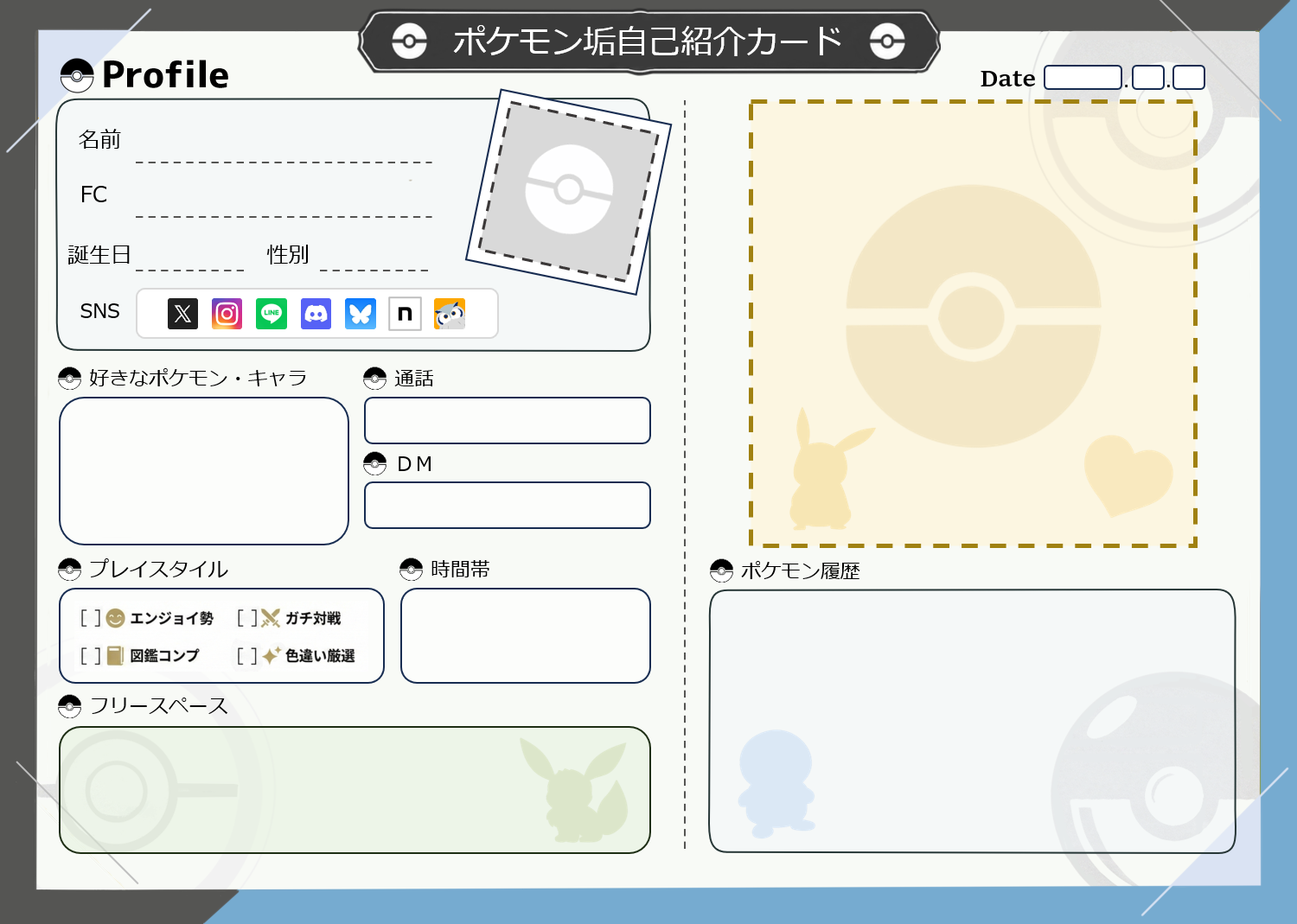Click the ガチ対戦 label text

tap(313, 618)
